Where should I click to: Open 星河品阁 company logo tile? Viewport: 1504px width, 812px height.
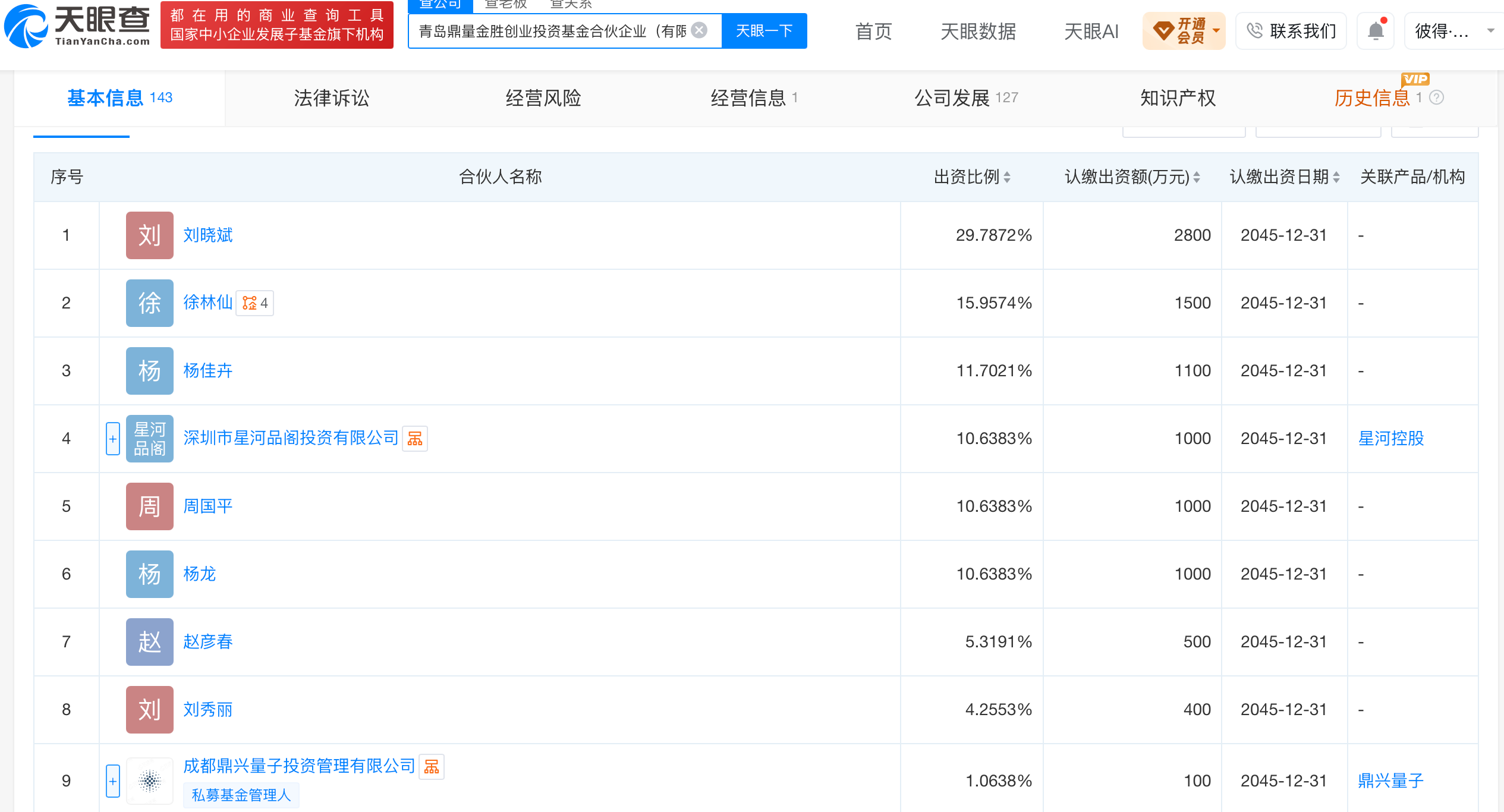click(150, 439)
